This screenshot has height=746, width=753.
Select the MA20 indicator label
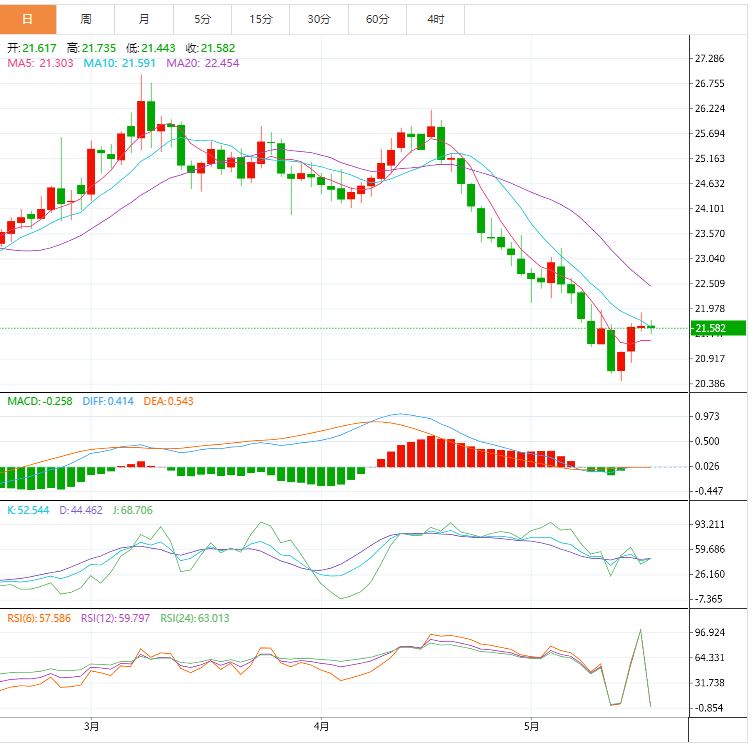(202, 63)
